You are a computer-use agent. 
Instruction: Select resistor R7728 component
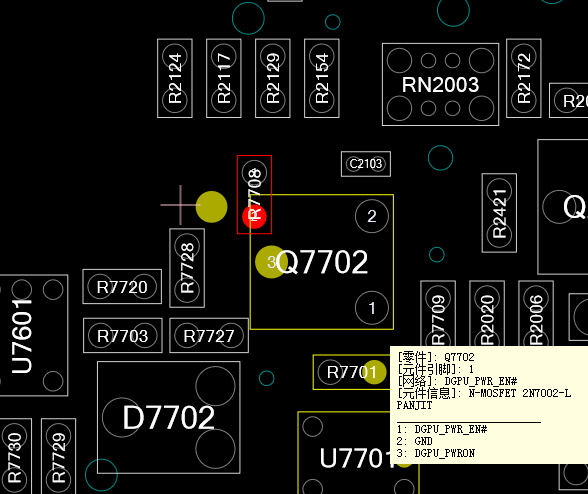187,268
